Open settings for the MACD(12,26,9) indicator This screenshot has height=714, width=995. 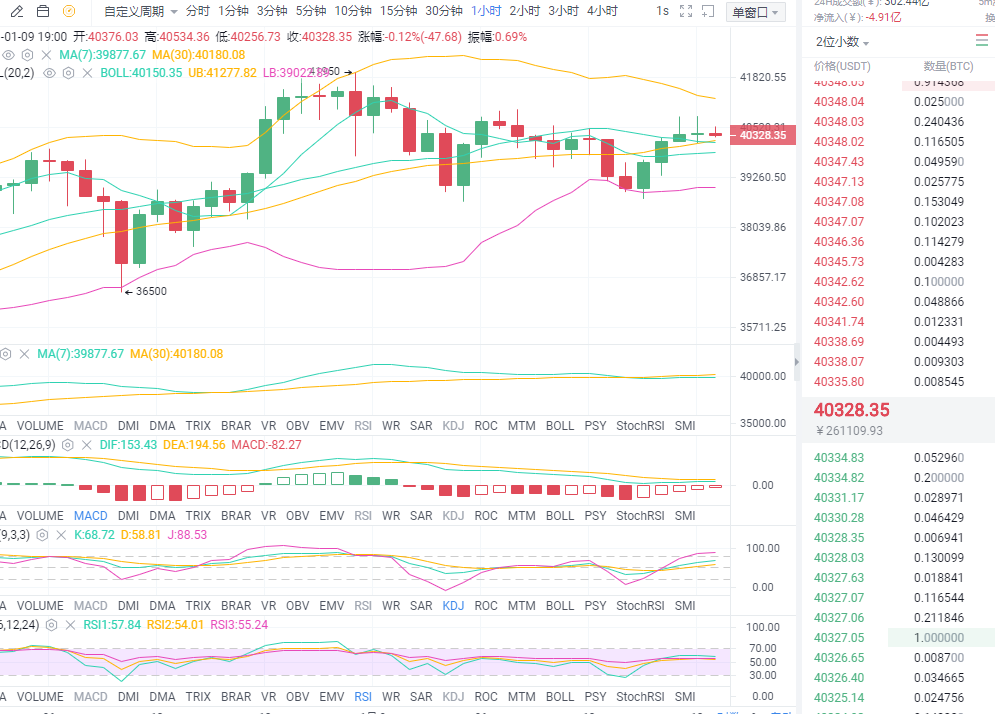pos(67,445)
